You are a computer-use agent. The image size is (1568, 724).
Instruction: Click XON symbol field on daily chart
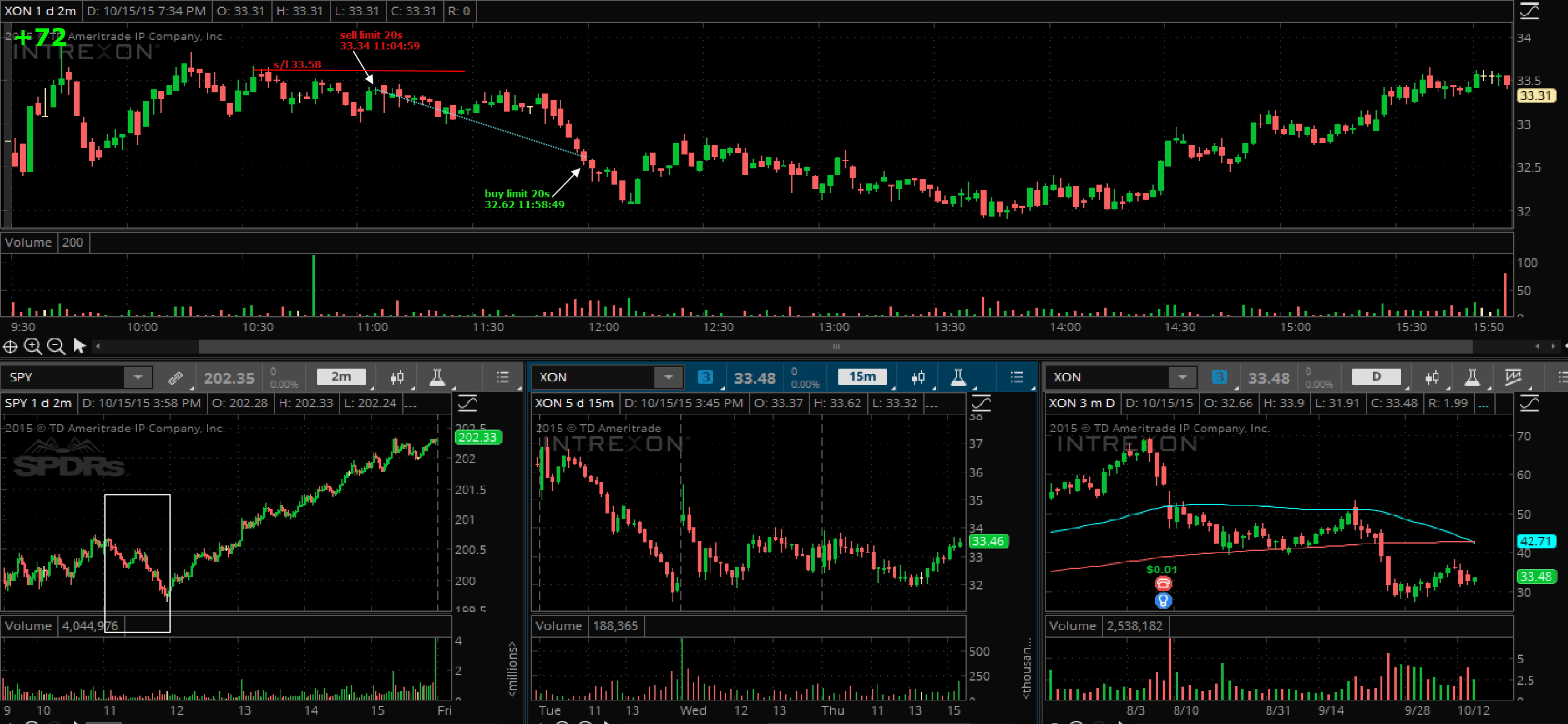pos(1108,378)
